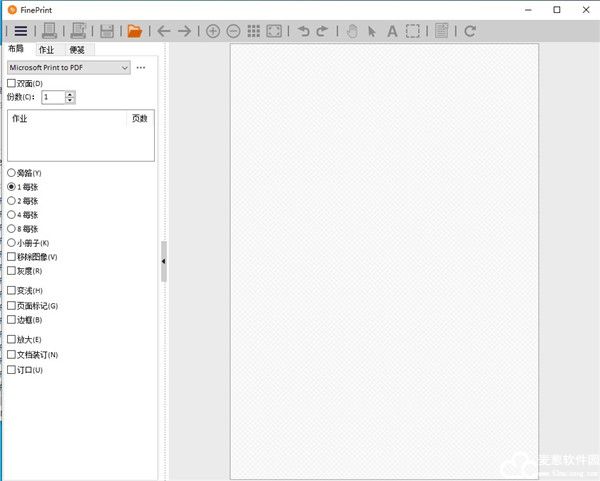Switch to the 便笺 tab

(x=77, y=48)
